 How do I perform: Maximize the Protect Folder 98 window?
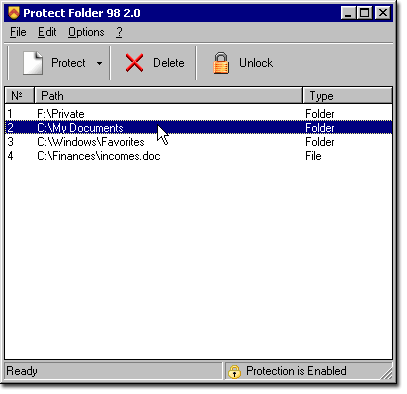365,13
